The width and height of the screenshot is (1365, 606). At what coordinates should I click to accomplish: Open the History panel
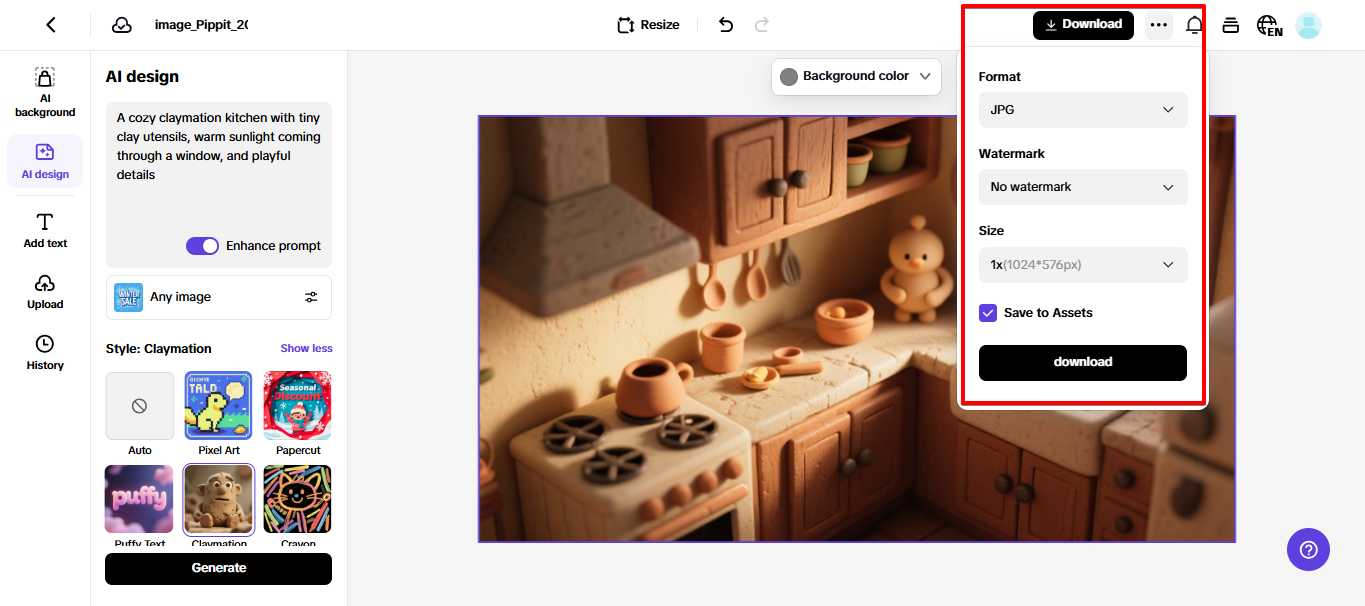coord(44,352)
